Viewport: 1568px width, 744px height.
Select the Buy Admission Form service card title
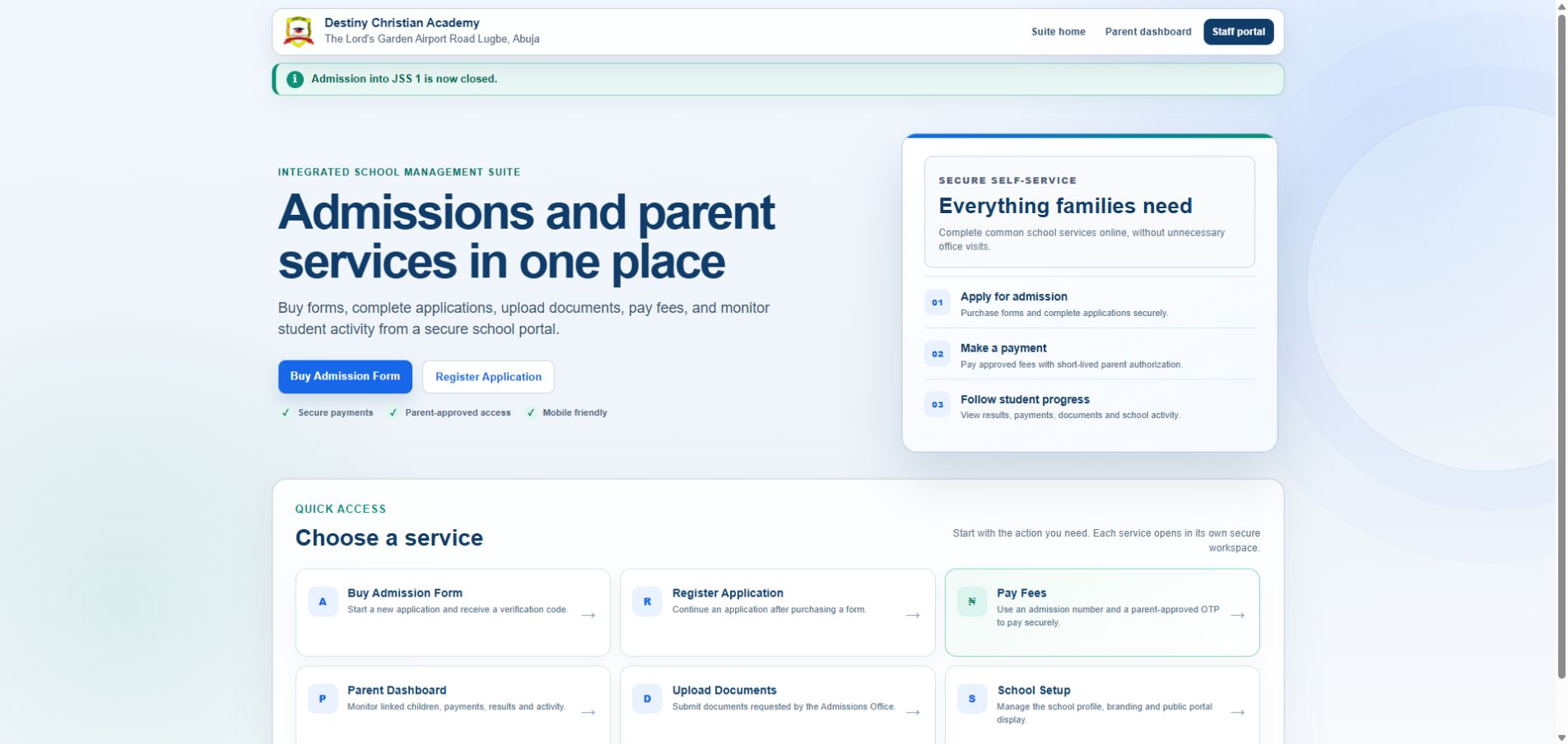[405, 593]
